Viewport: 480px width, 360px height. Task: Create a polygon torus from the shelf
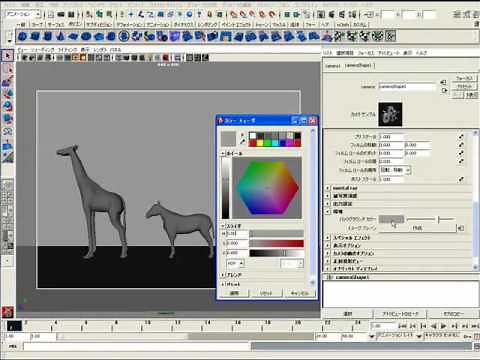coord(86,36)
